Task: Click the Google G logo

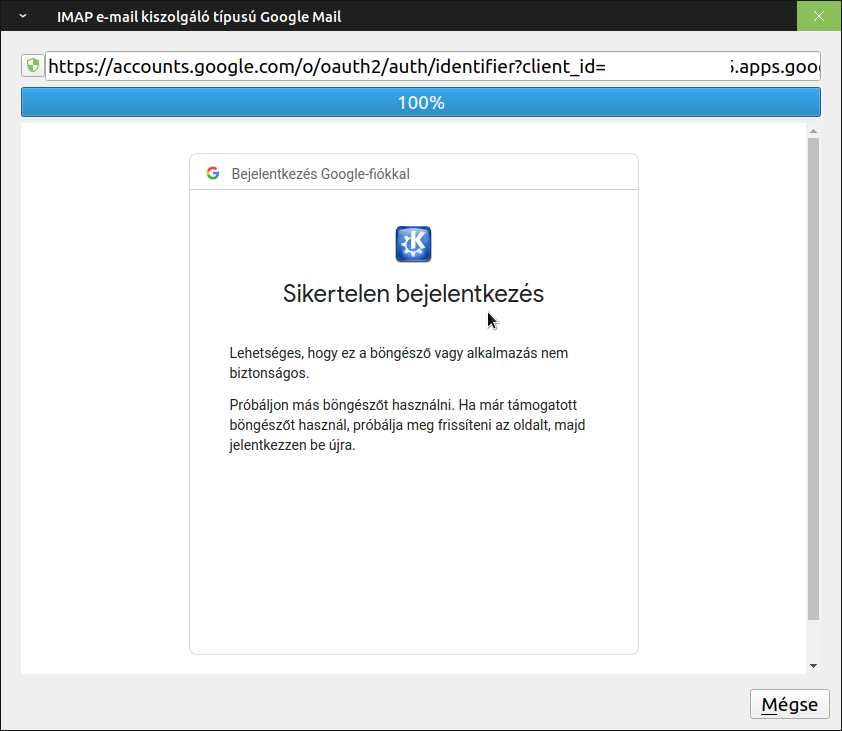Action: tap(213, 173)
